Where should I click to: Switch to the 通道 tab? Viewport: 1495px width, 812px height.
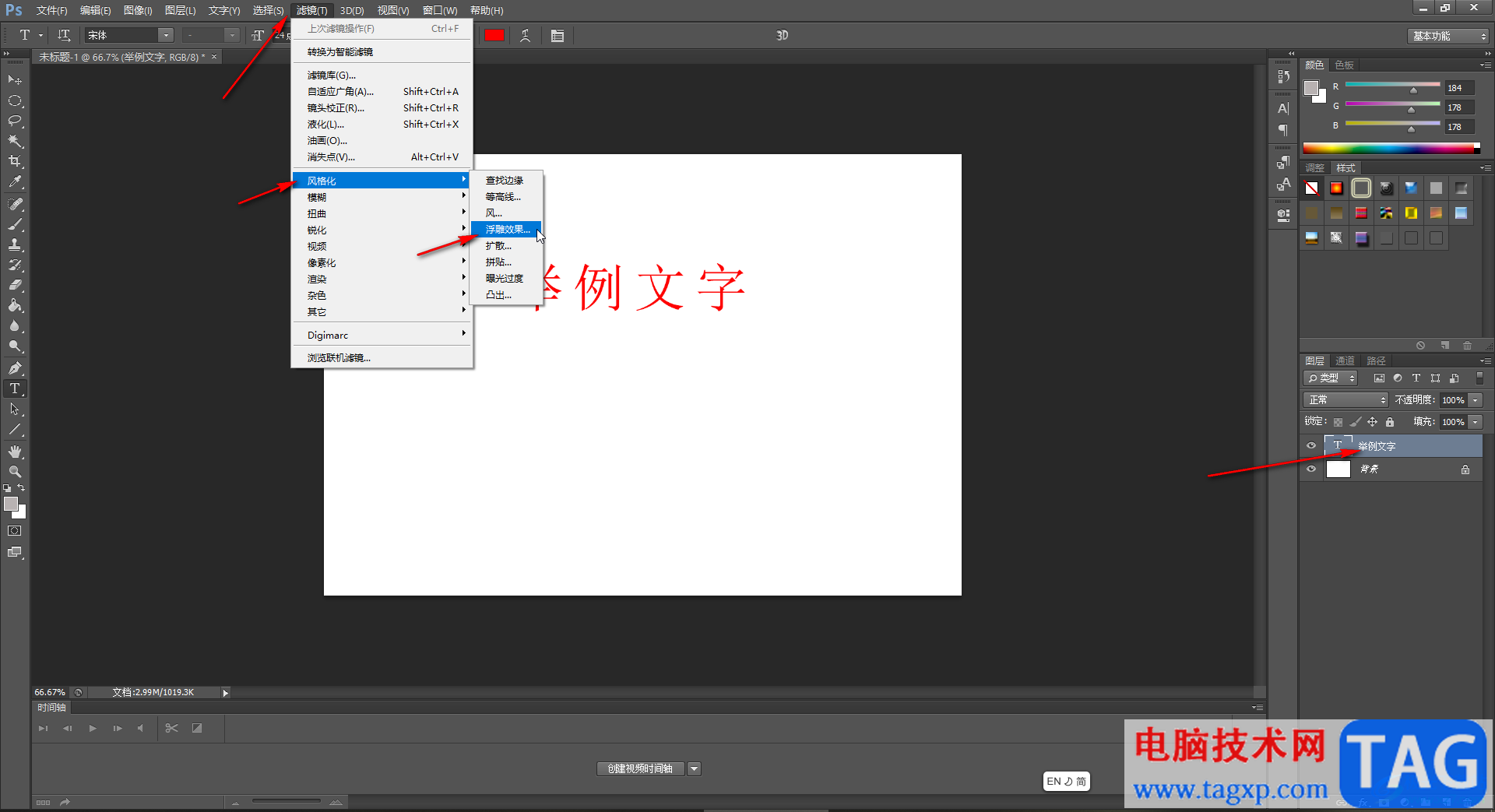coord(1345,361)
